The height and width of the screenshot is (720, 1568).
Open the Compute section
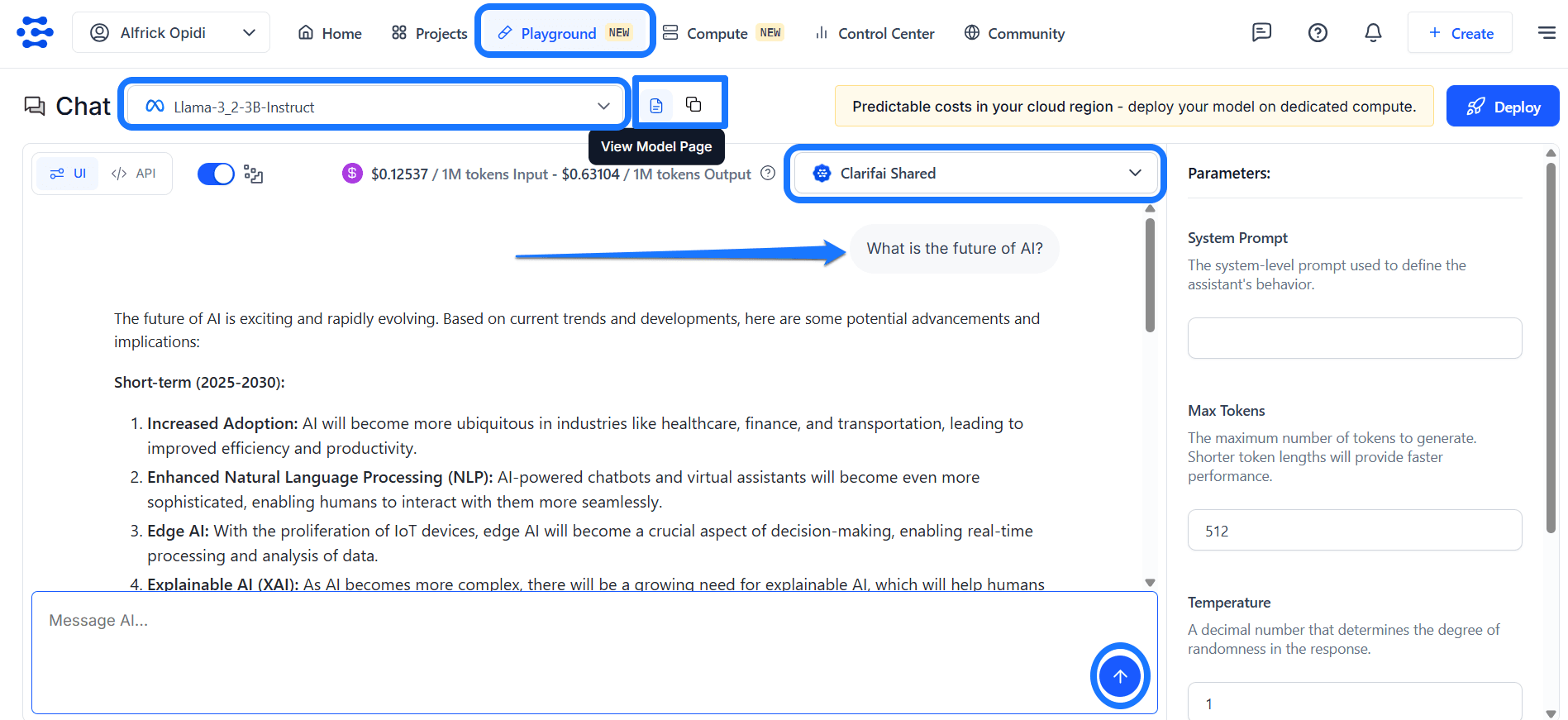point(723,33)
